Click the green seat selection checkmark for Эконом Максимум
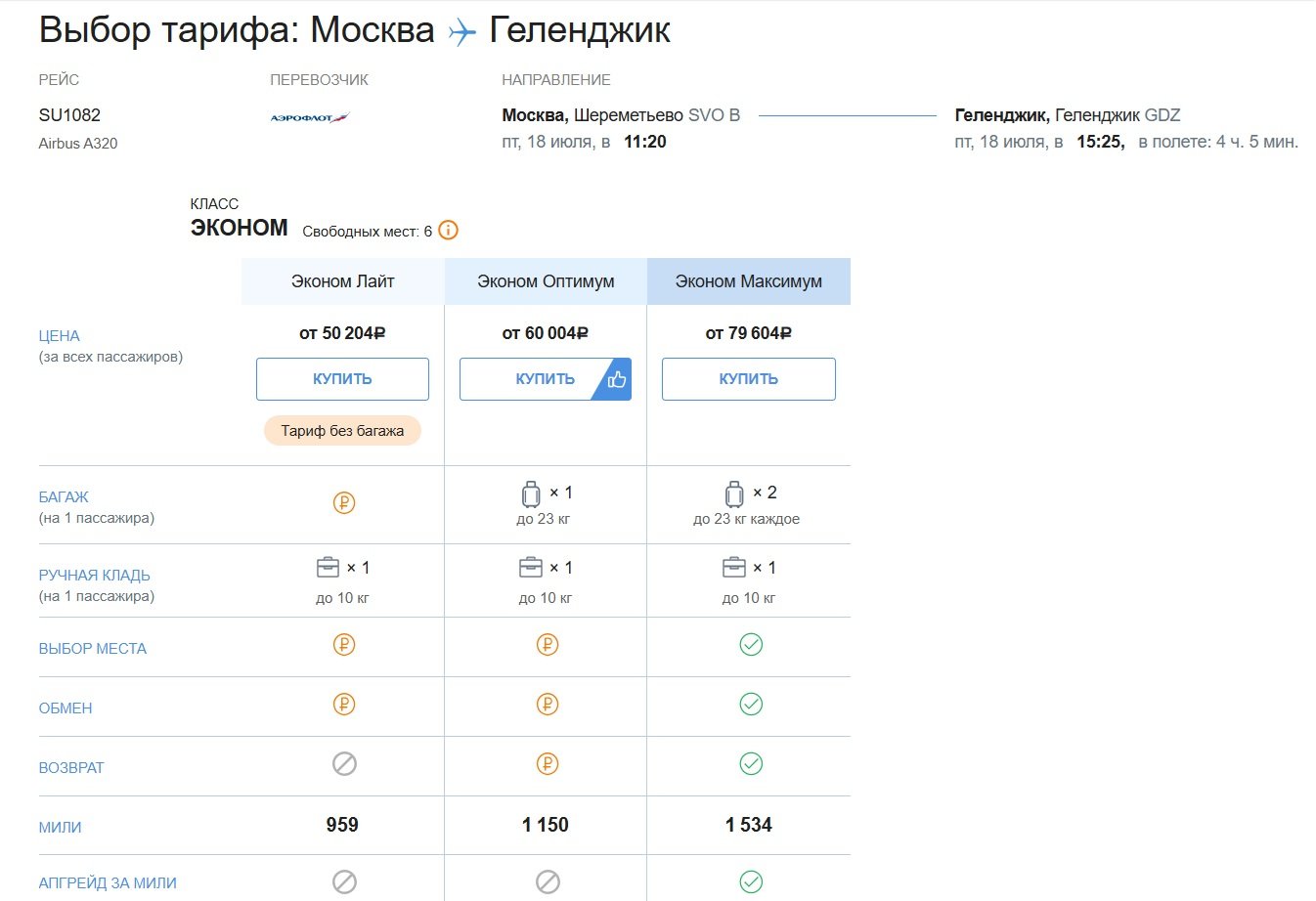Image resolution: width=1316 pixels, height=901 pixels. [751, 645]
